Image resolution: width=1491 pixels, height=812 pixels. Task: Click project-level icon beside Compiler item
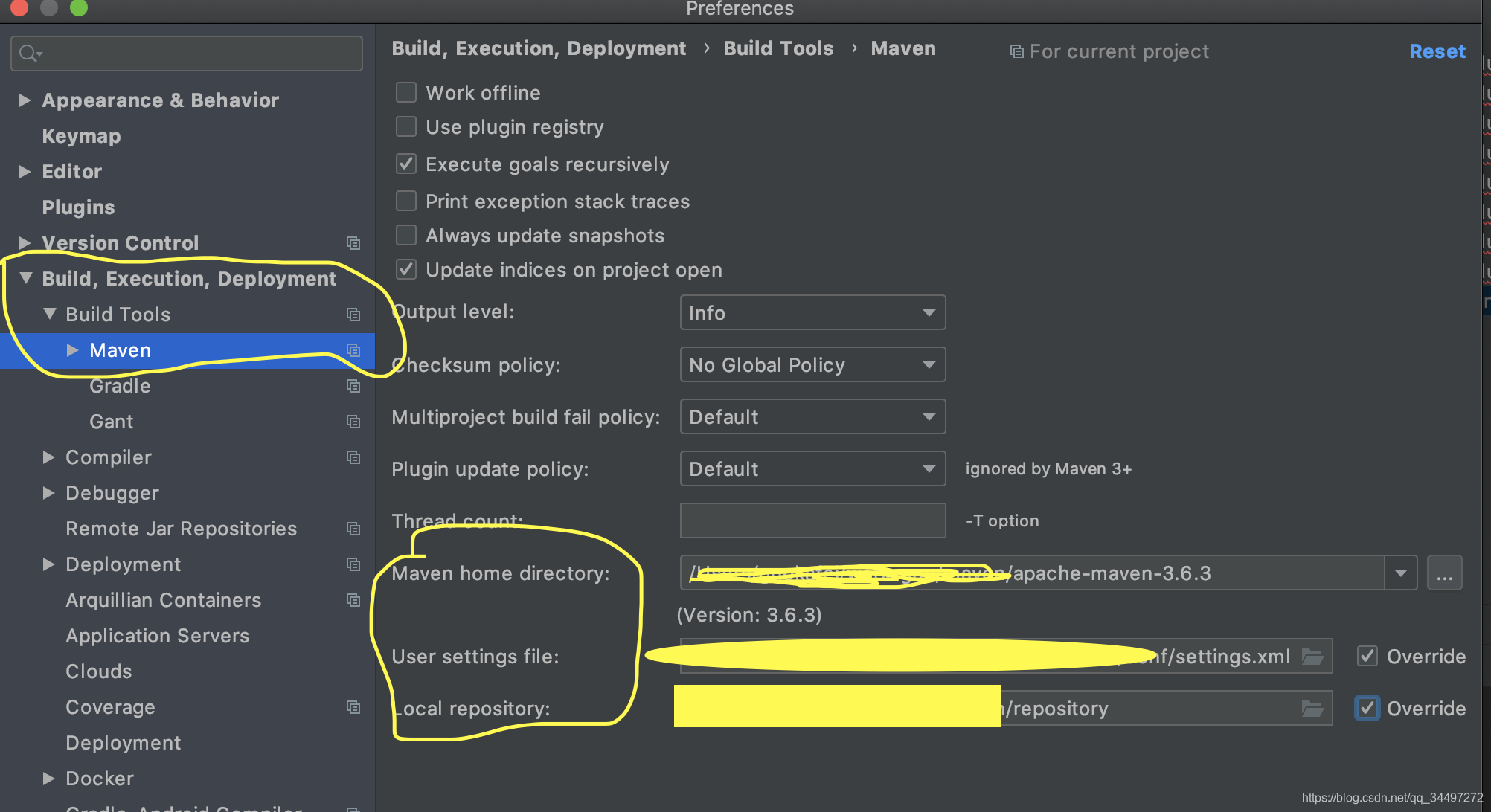[x=353, y=457]
